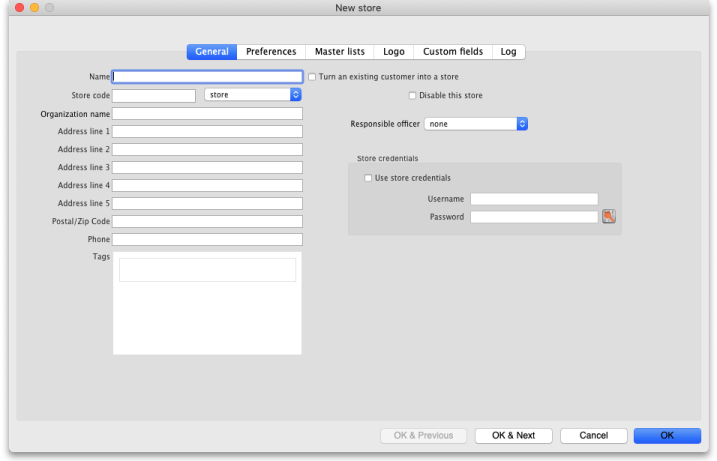Focus the Name input field

207,76
